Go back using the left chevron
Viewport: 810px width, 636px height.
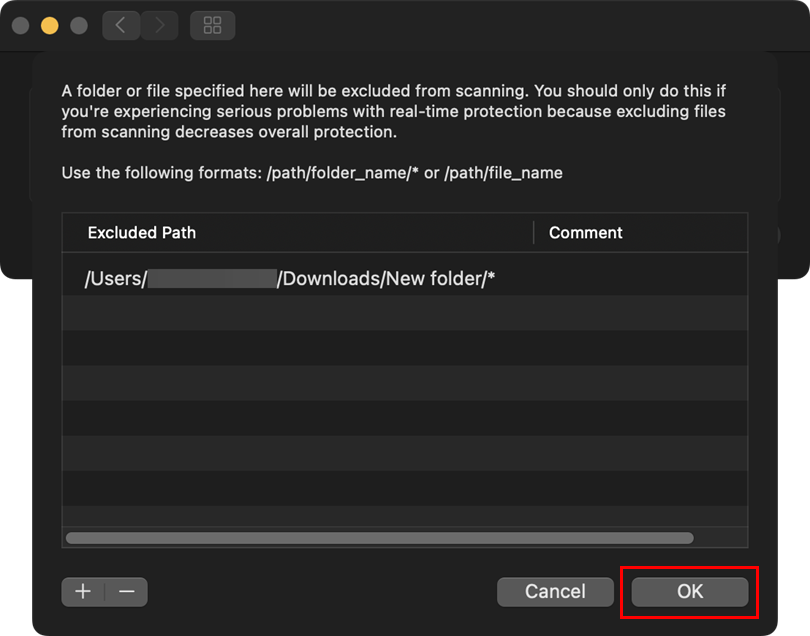[121, 26]
